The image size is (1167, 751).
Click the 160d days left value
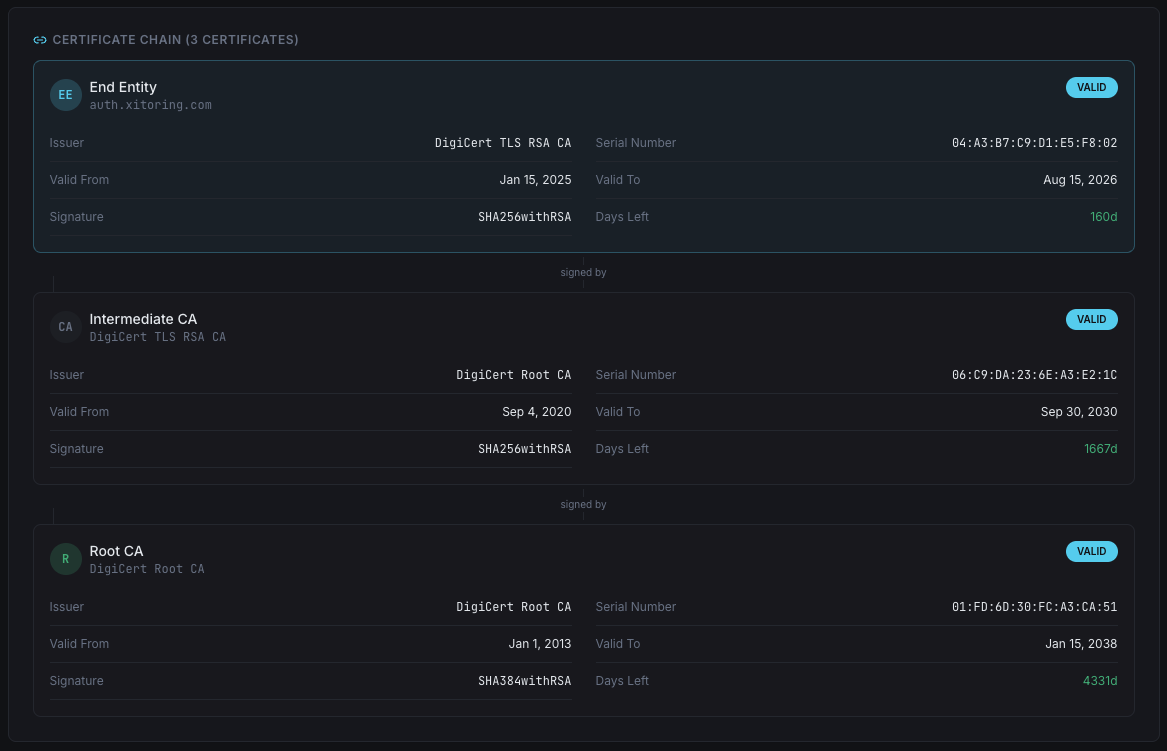coord(1103,217)
